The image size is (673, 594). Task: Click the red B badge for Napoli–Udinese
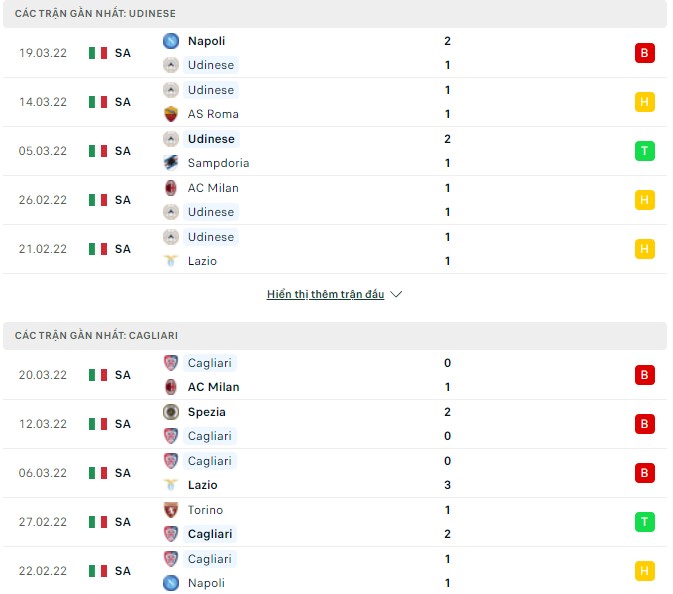click(x=644, y=53)
